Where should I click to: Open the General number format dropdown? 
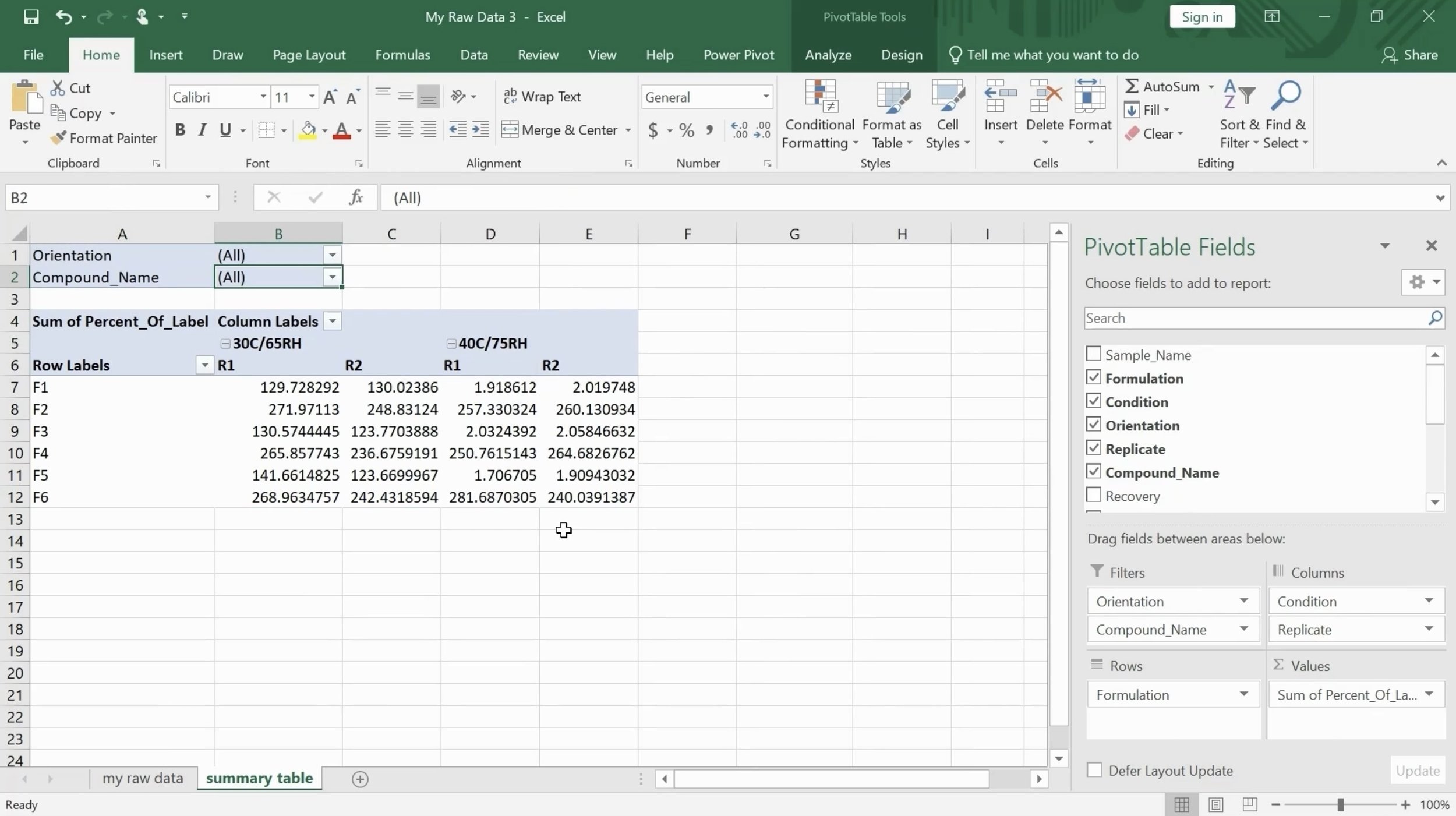click(766, 97)
